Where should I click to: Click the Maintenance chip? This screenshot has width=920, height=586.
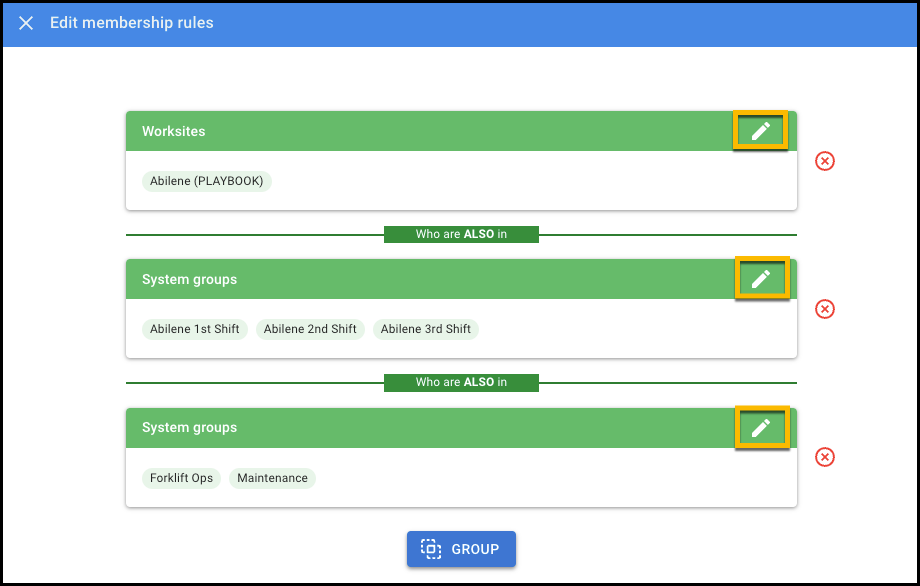[x=272, y=478]
